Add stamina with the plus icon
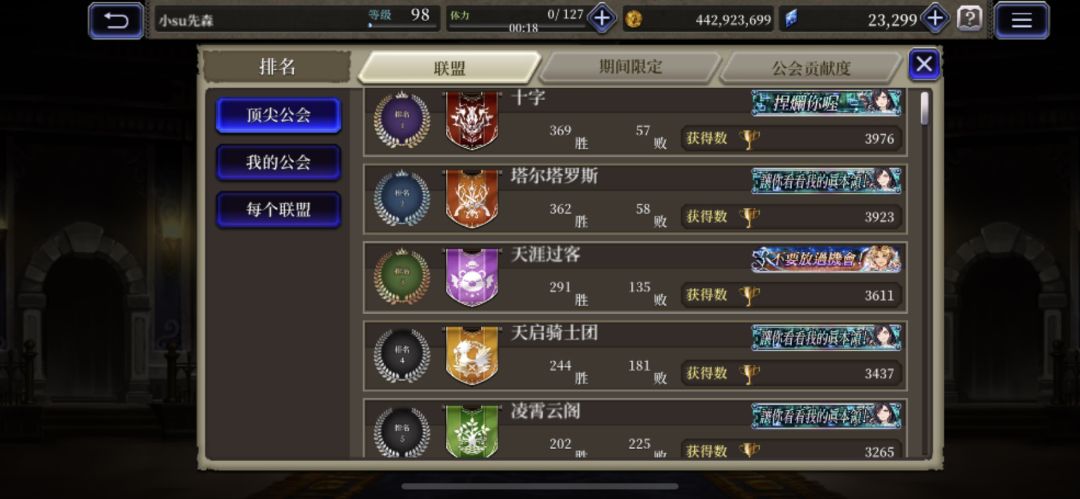Viewport: 1080px width, 499px height. pos(601,19)
